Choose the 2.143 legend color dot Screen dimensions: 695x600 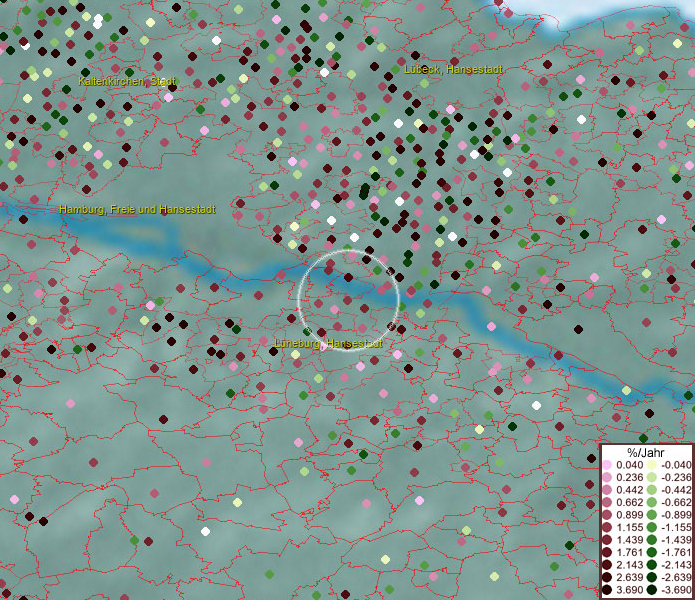pos(607,565)
